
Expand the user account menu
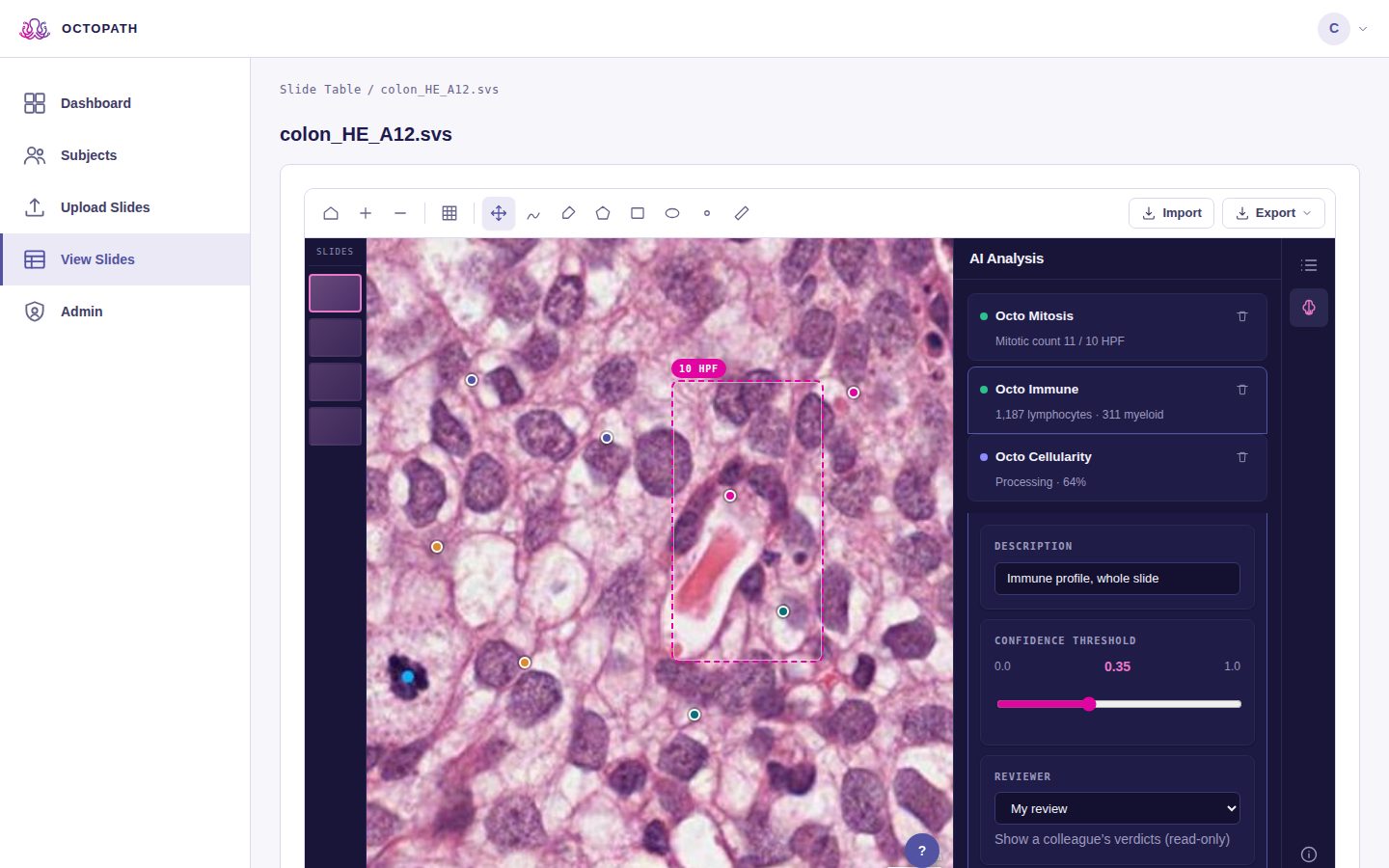tap(1343, 29)
